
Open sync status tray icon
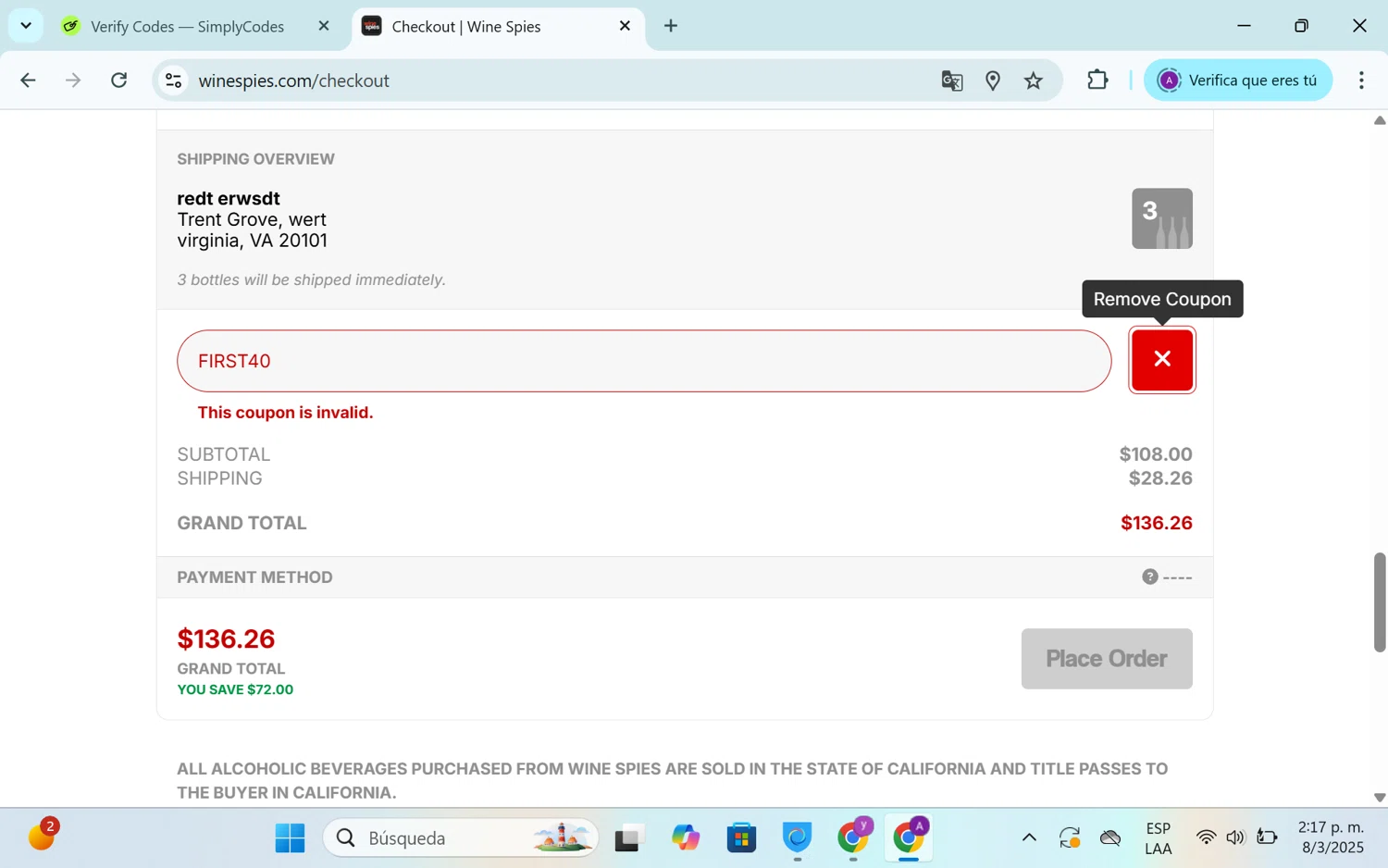[1070, 838]
